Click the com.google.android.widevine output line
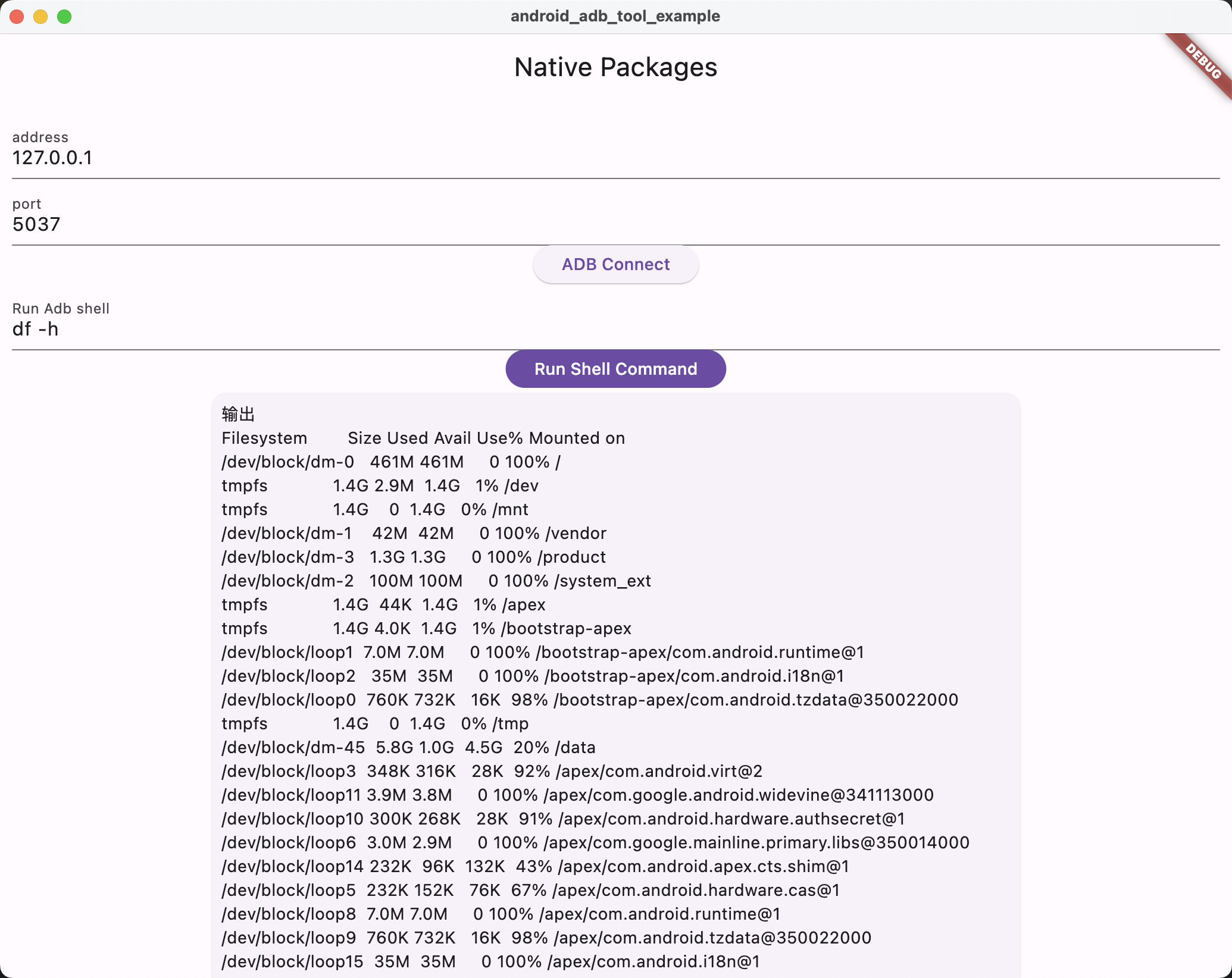The image size is (1232, 978). (x=577, y=795)
